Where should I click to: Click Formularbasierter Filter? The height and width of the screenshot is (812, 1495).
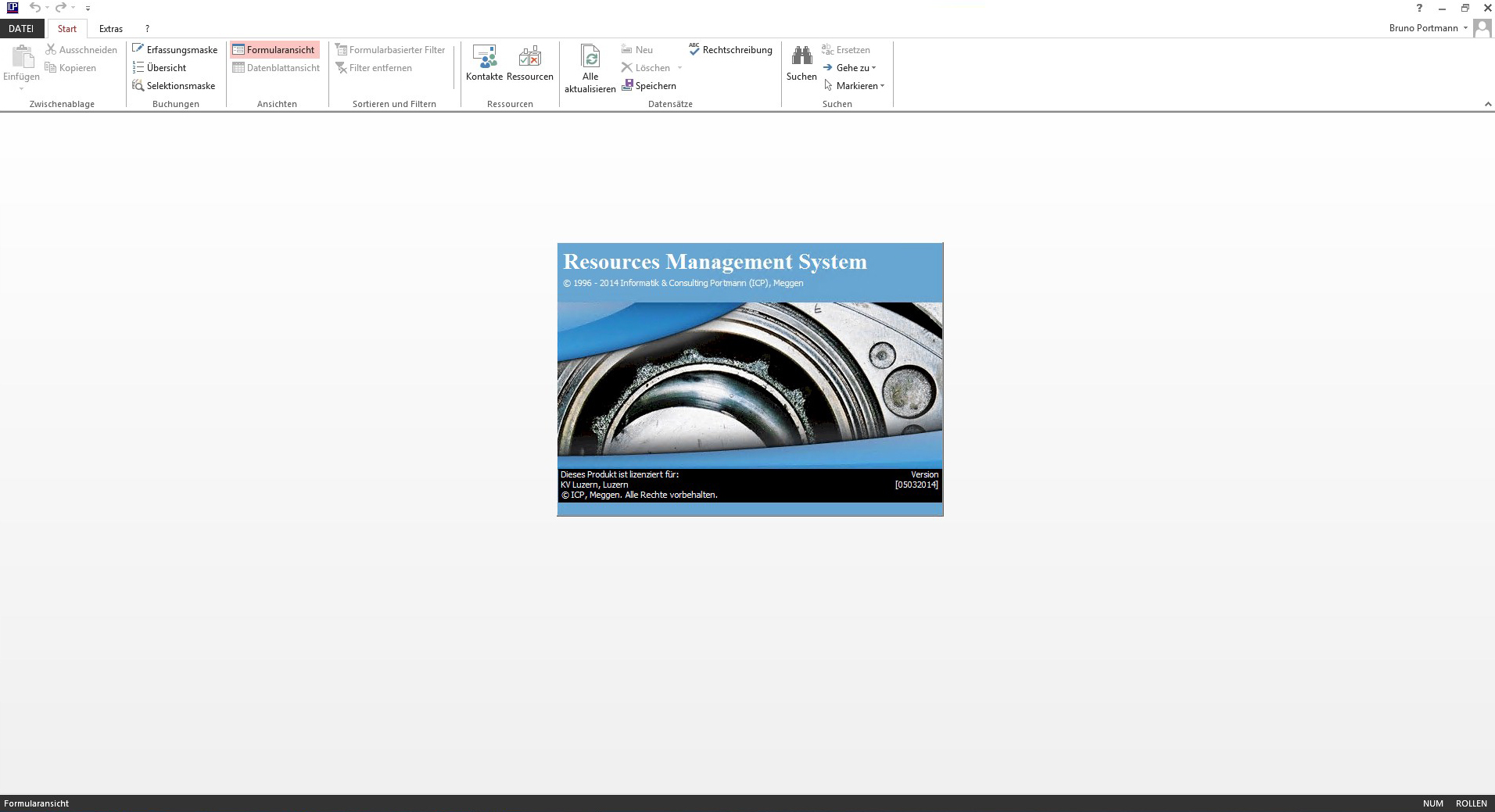(390, 49)
